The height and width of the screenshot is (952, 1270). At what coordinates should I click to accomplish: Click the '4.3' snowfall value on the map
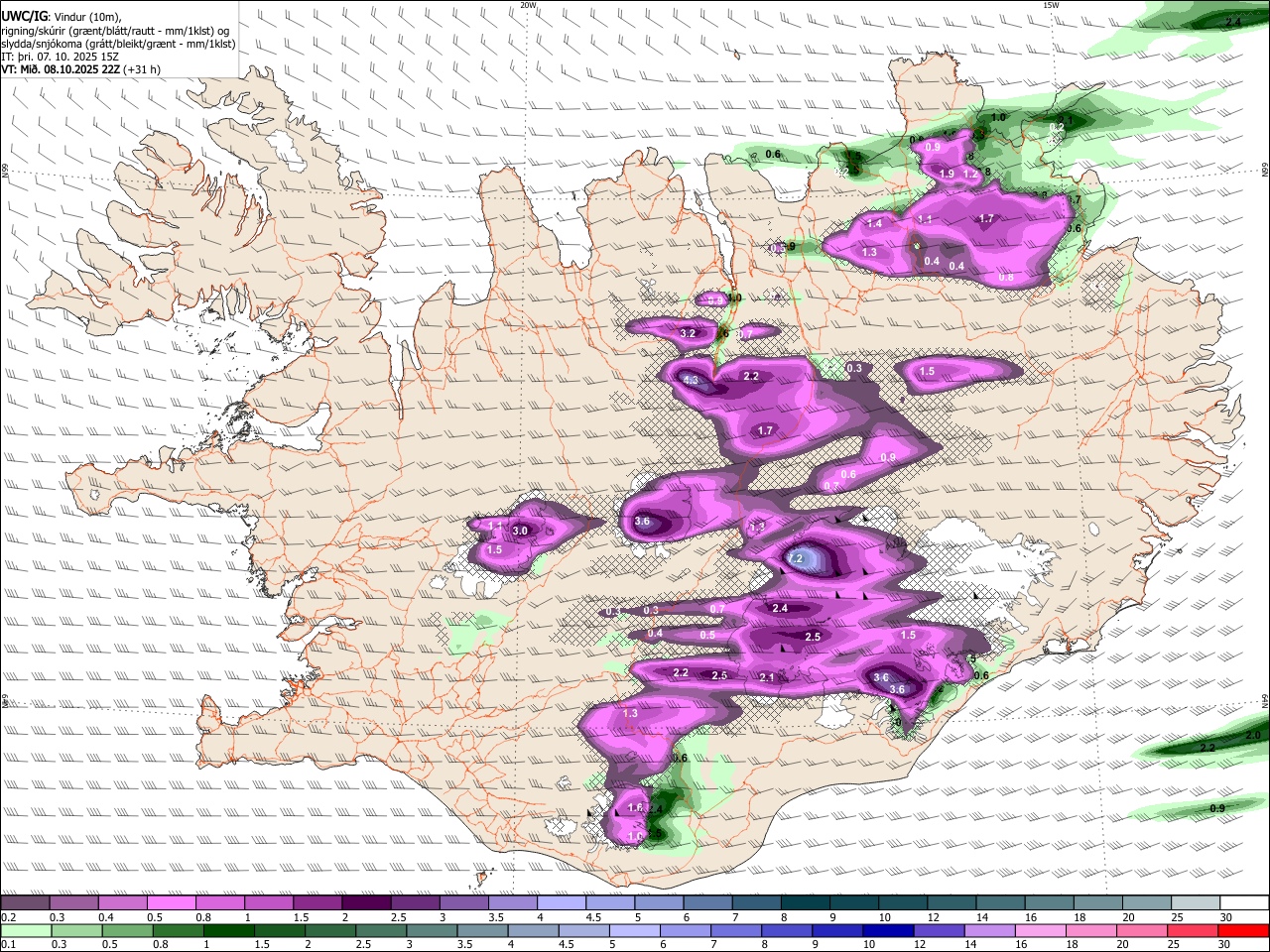tap(691, 380)
